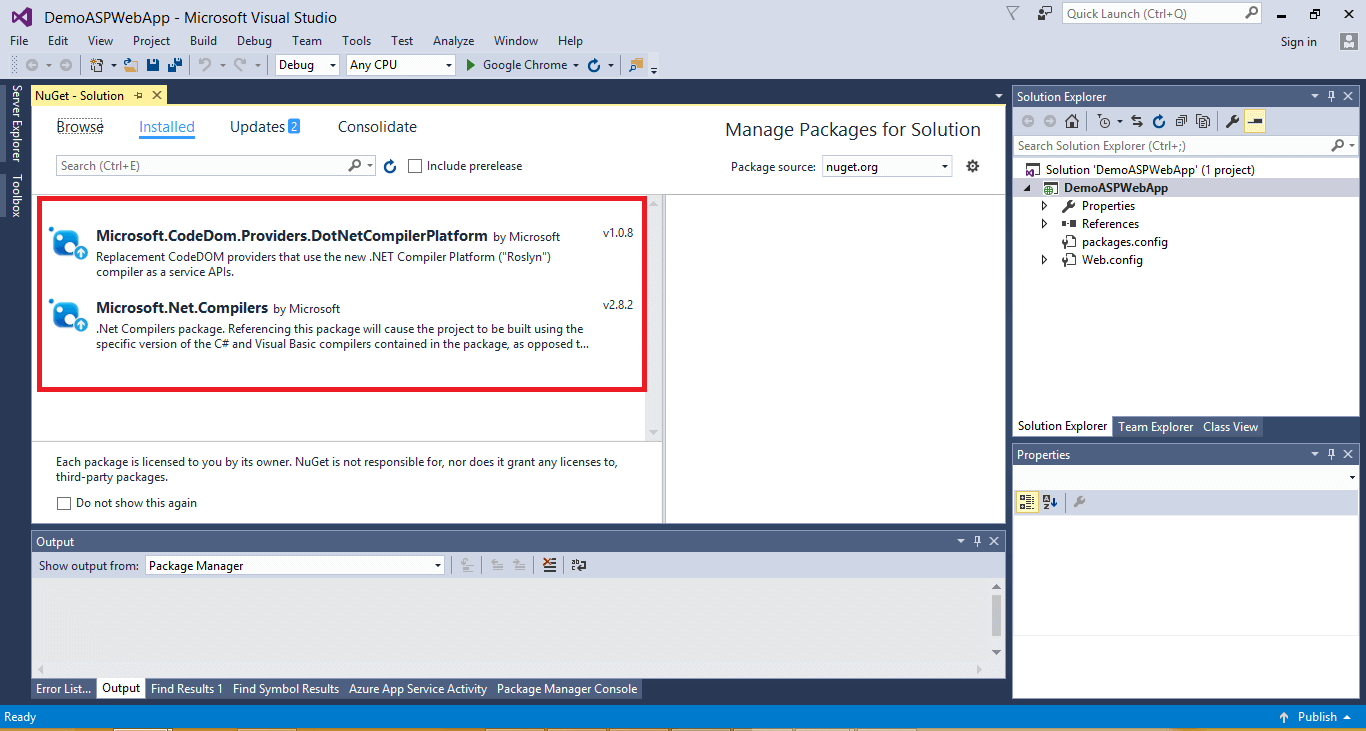Click the Quick Launch search box

pos(1163,14)
